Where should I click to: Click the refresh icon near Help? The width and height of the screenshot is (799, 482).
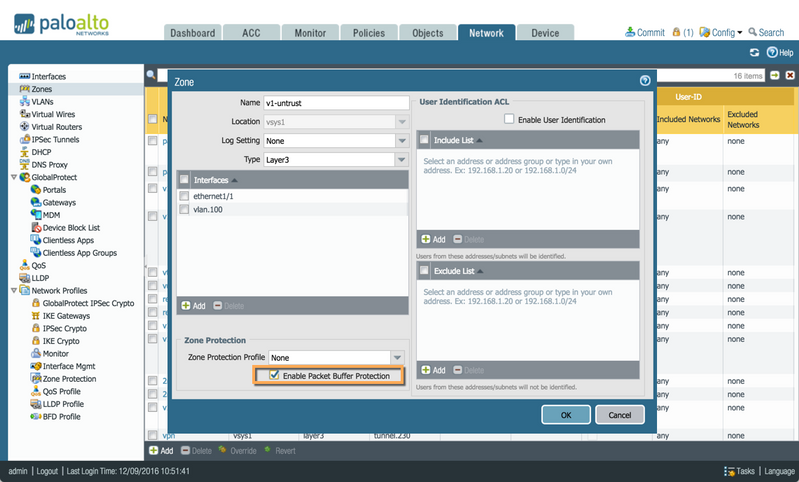754,52
